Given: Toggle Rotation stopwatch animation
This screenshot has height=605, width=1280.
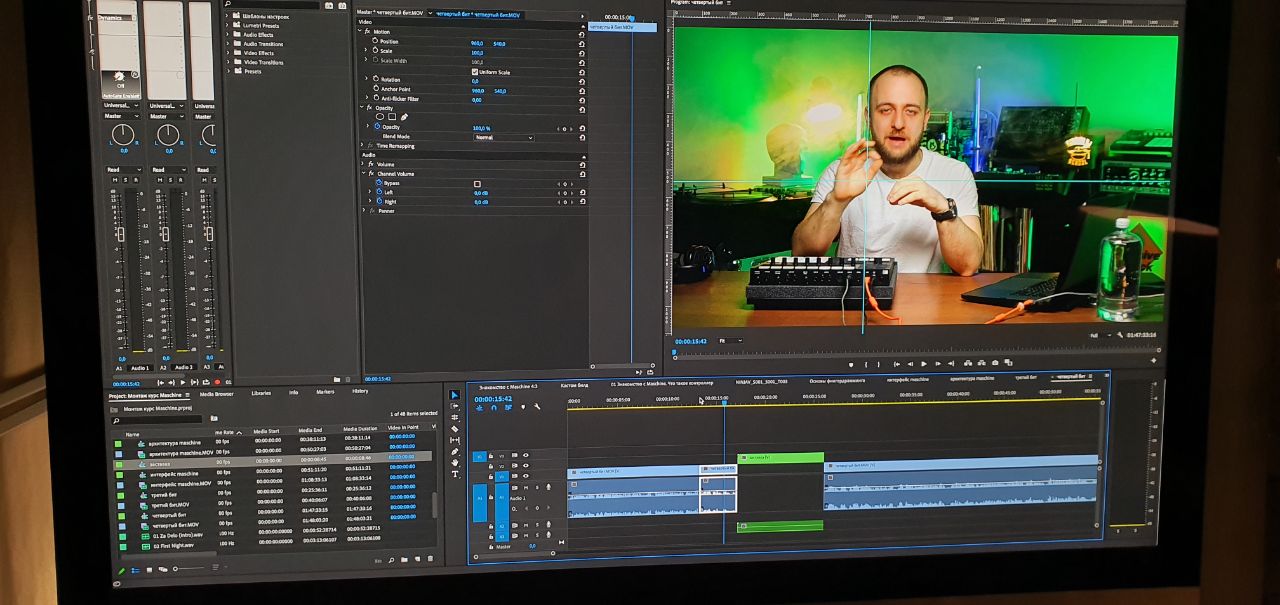Looking at the screenshot, I should (375, 79).
